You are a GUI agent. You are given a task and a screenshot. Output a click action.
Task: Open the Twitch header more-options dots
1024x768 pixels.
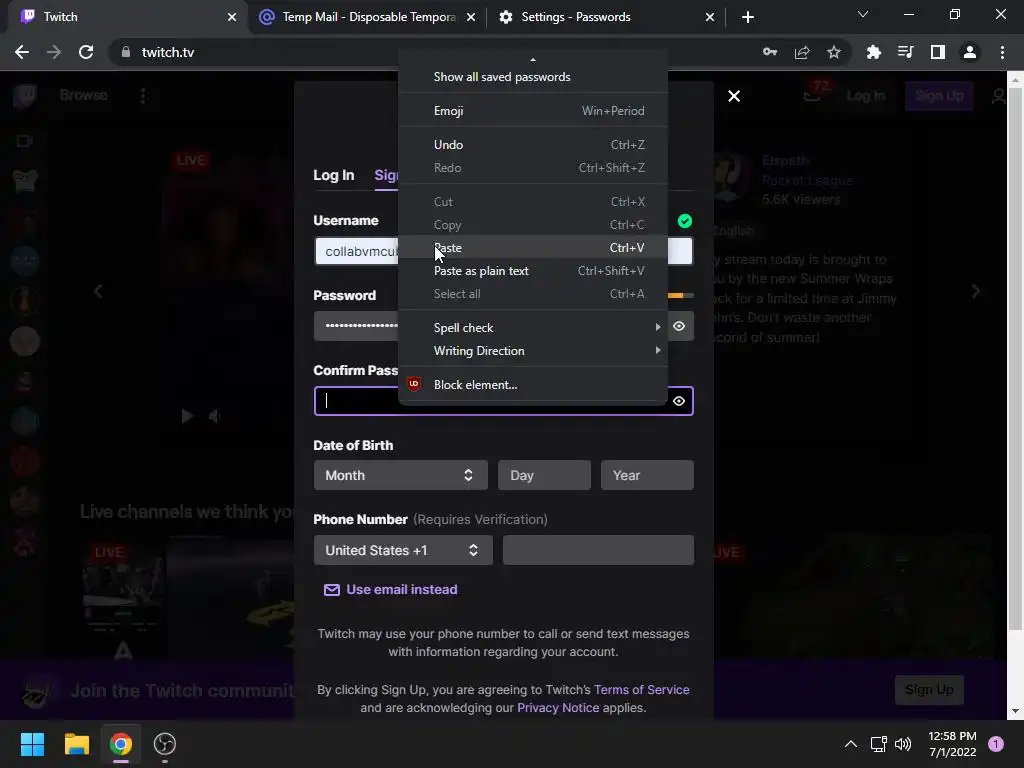click(x=143, y=96)
